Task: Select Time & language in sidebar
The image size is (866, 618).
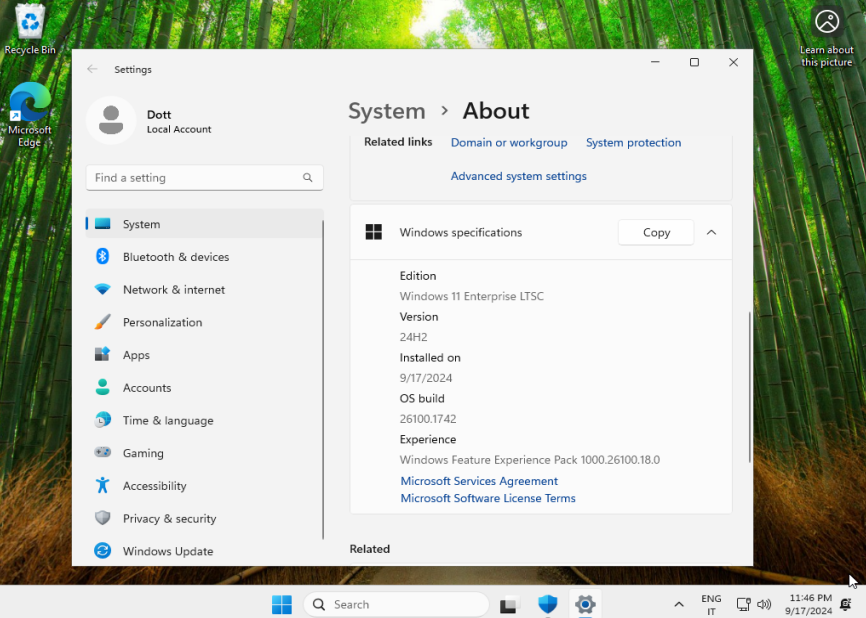Action: pyautogui.click(x=204, y=420)
